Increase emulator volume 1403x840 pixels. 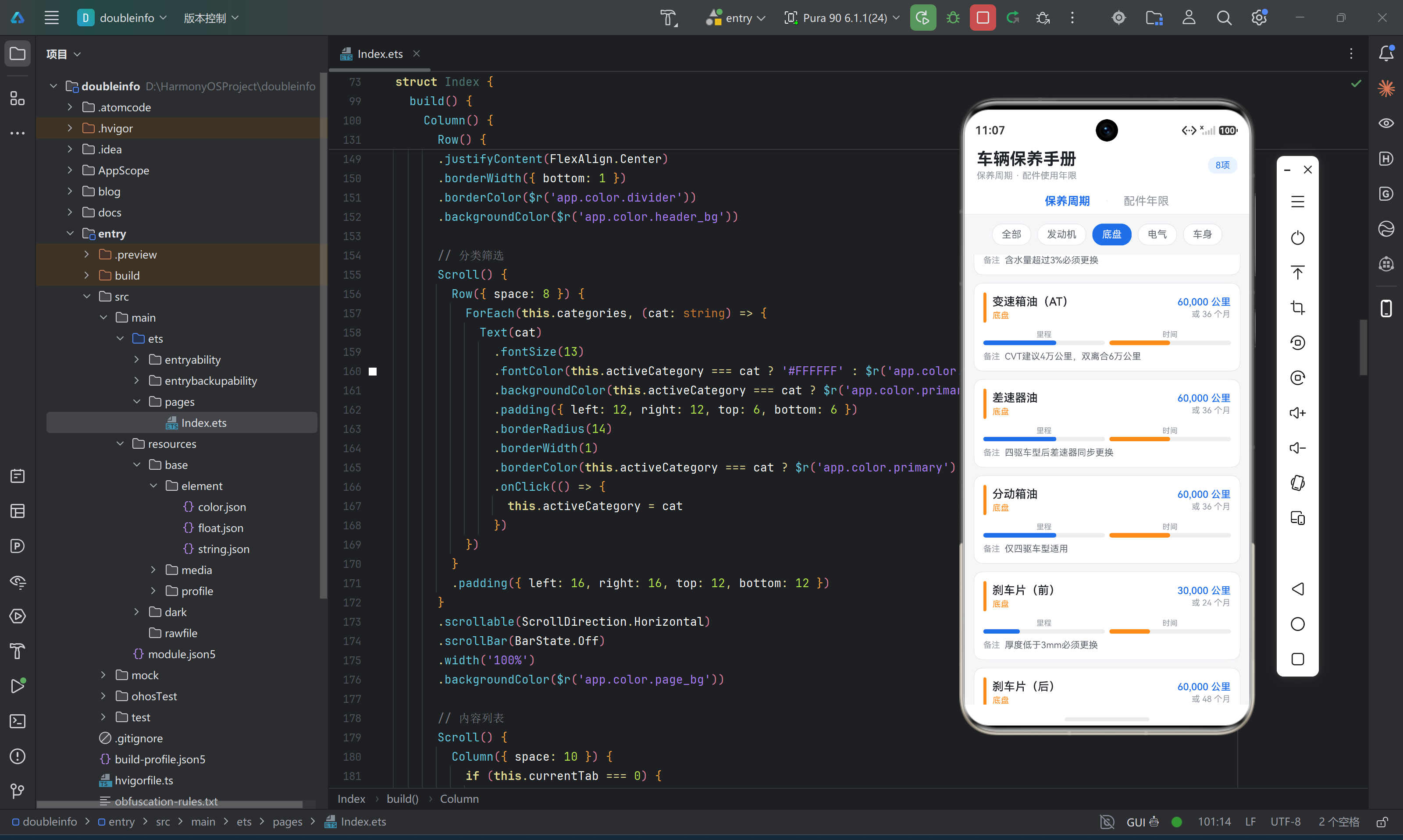pos(1297,413)
